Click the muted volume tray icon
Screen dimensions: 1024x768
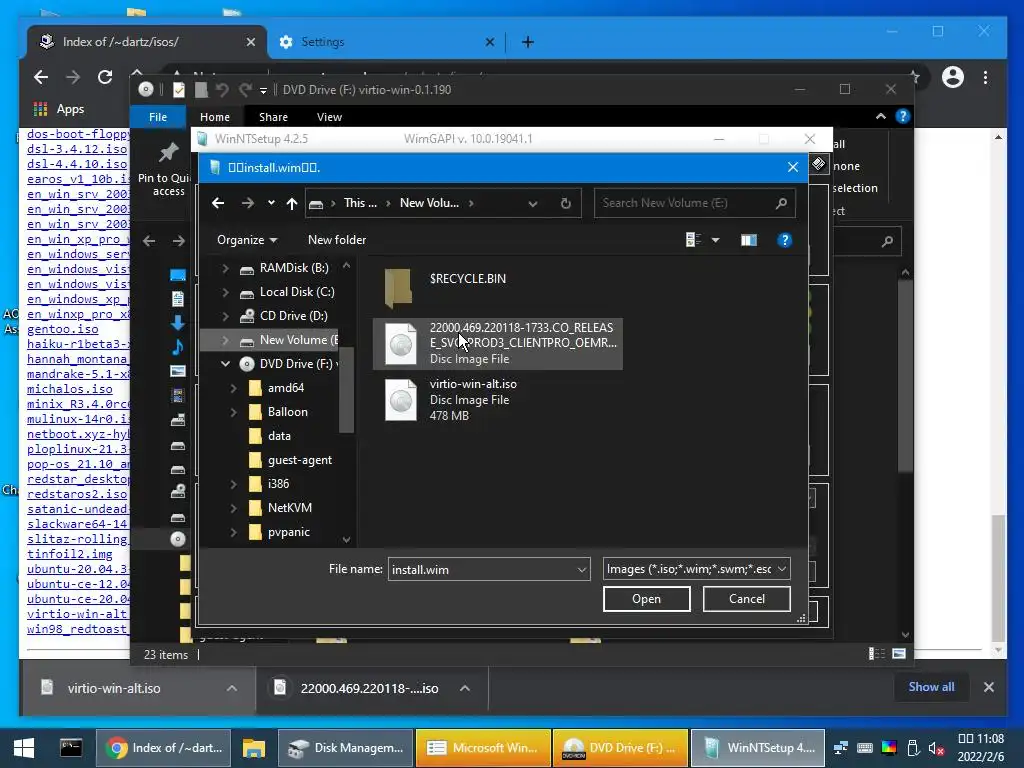coord(936,748)
